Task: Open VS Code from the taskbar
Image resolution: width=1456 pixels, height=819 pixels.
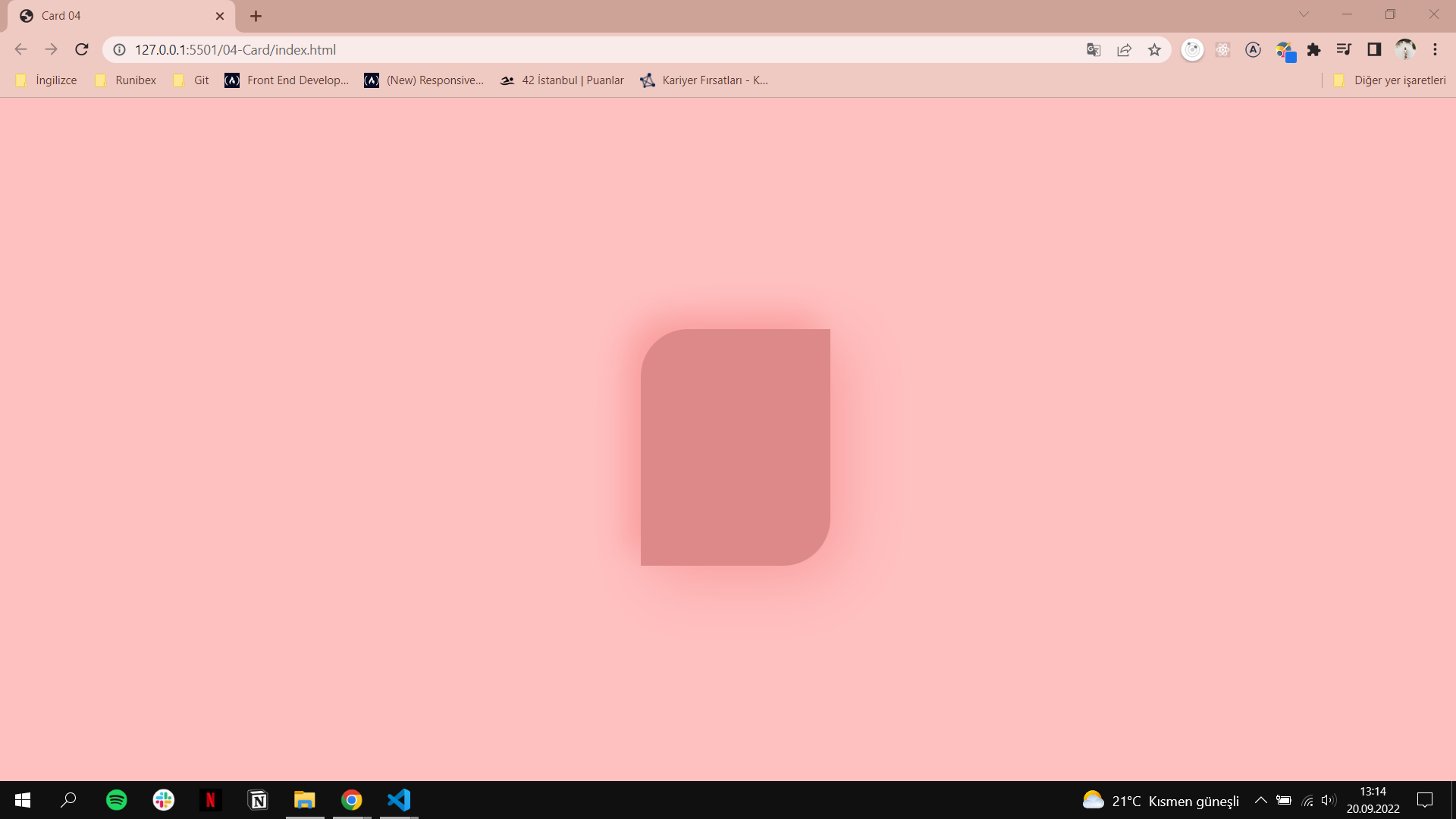Action: 398,799
